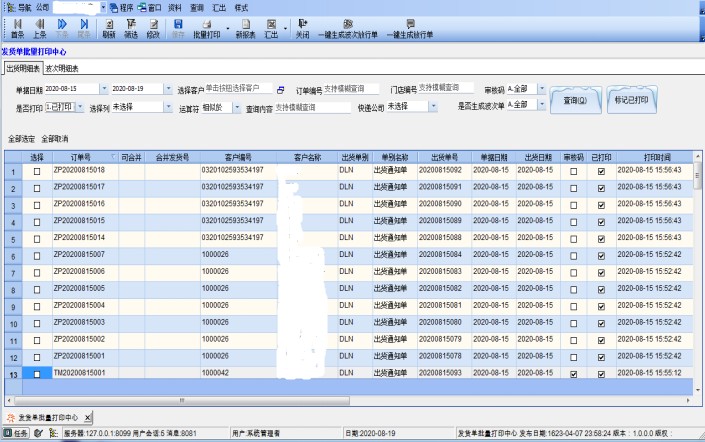Open the 查询 menu
The width and height of the screenshot is (705, 442).
(x=197, y=8)
